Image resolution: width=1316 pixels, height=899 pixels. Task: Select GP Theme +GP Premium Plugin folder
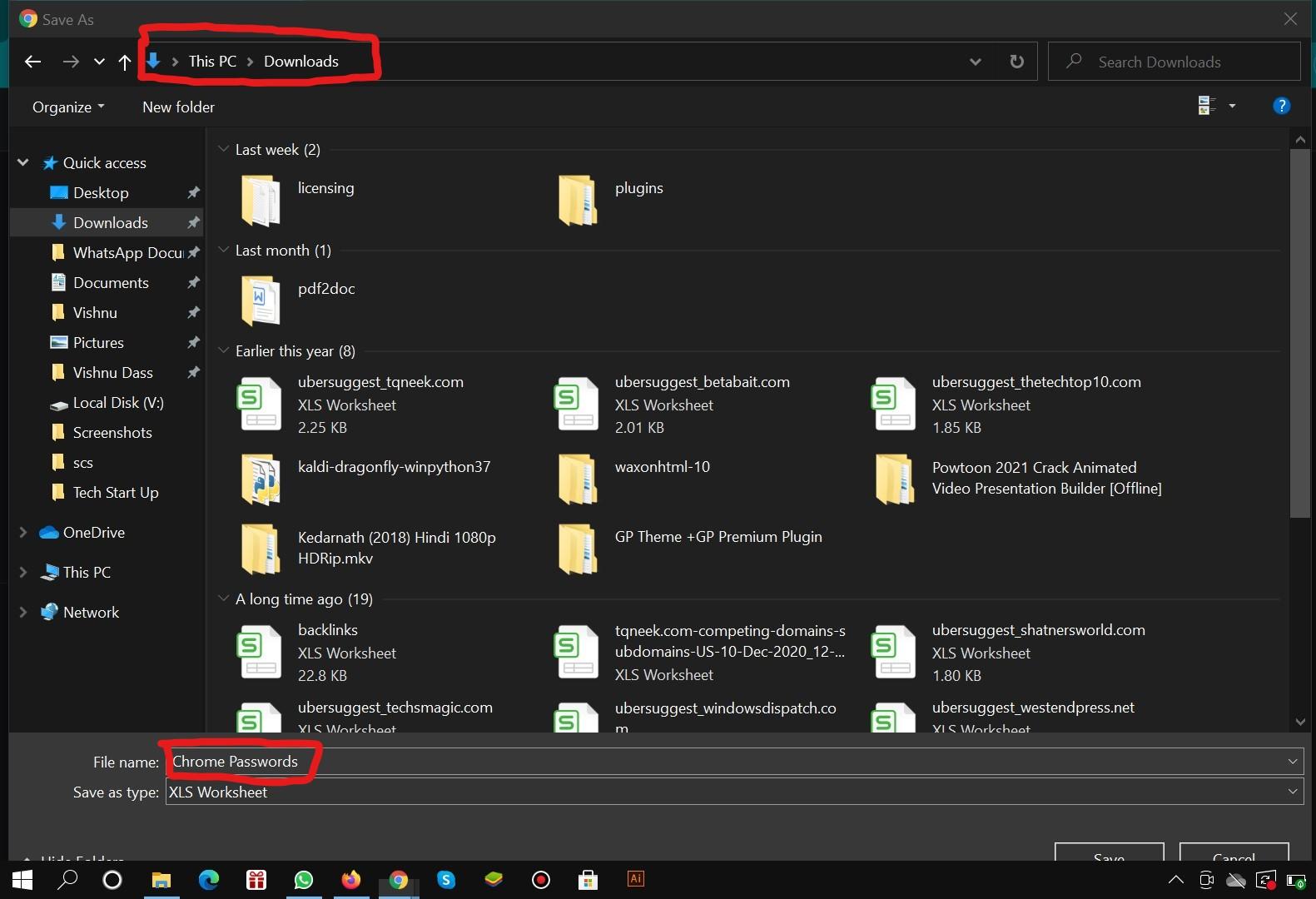[x=578, y=549]
